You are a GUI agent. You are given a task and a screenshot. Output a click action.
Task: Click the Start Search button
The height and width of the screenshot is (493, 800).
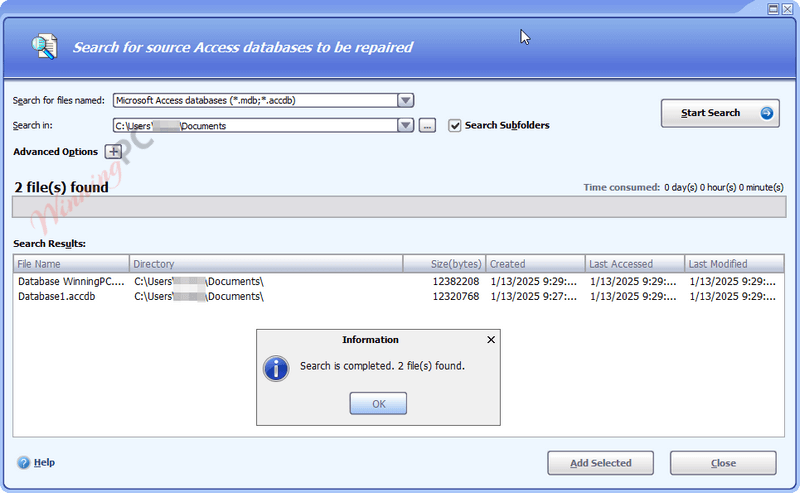coord(720,113)
